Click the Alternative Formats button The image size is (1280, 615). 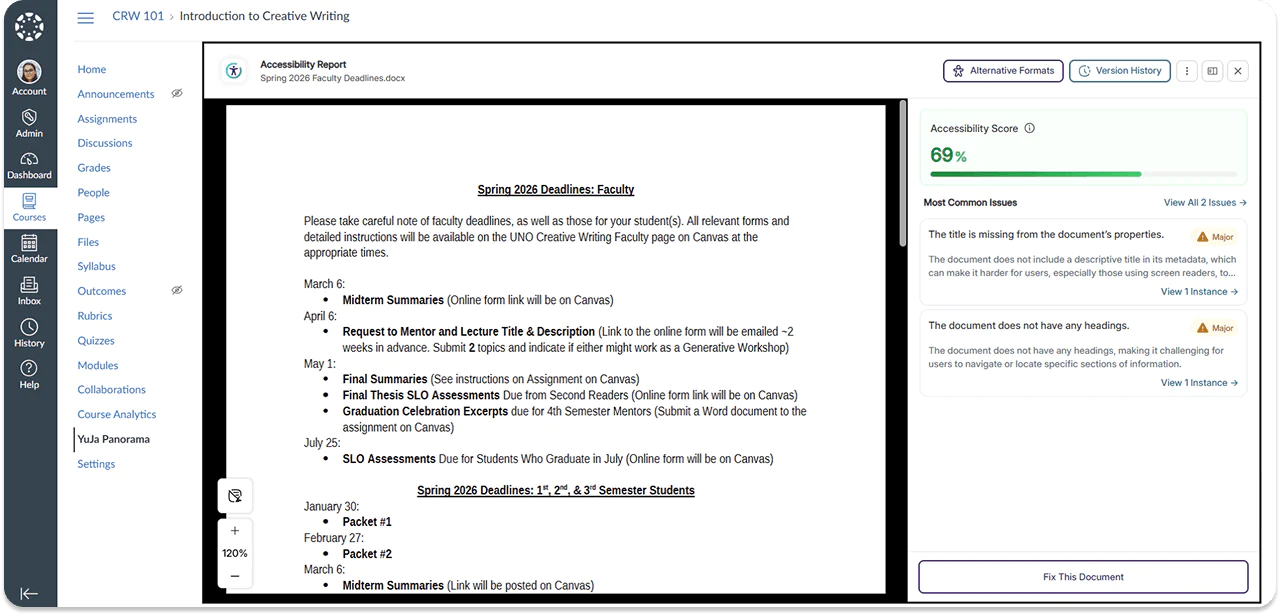(x=1003, y=71)
